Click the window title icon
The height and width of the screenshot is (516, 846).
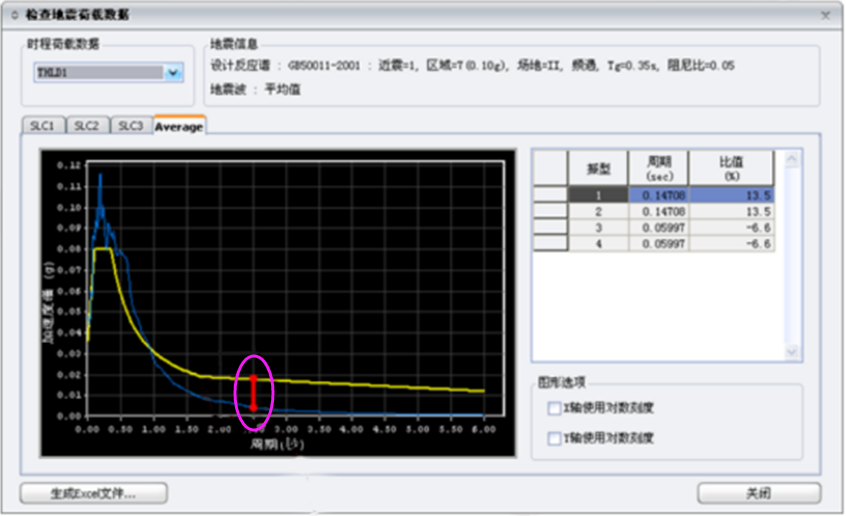[x=15, y=15]
